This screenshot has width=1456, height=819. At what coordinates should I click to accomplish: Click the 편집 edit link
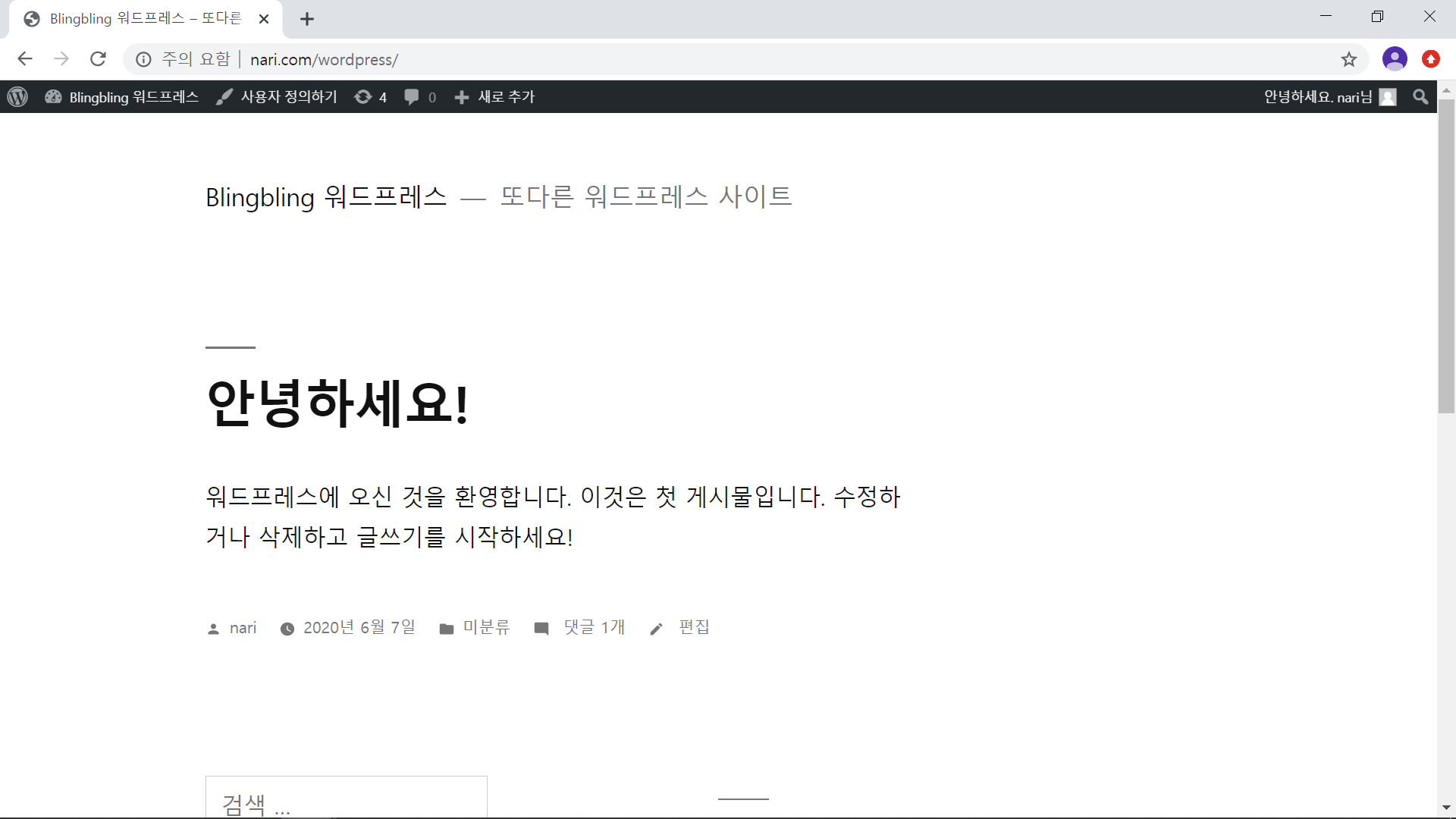694,627
